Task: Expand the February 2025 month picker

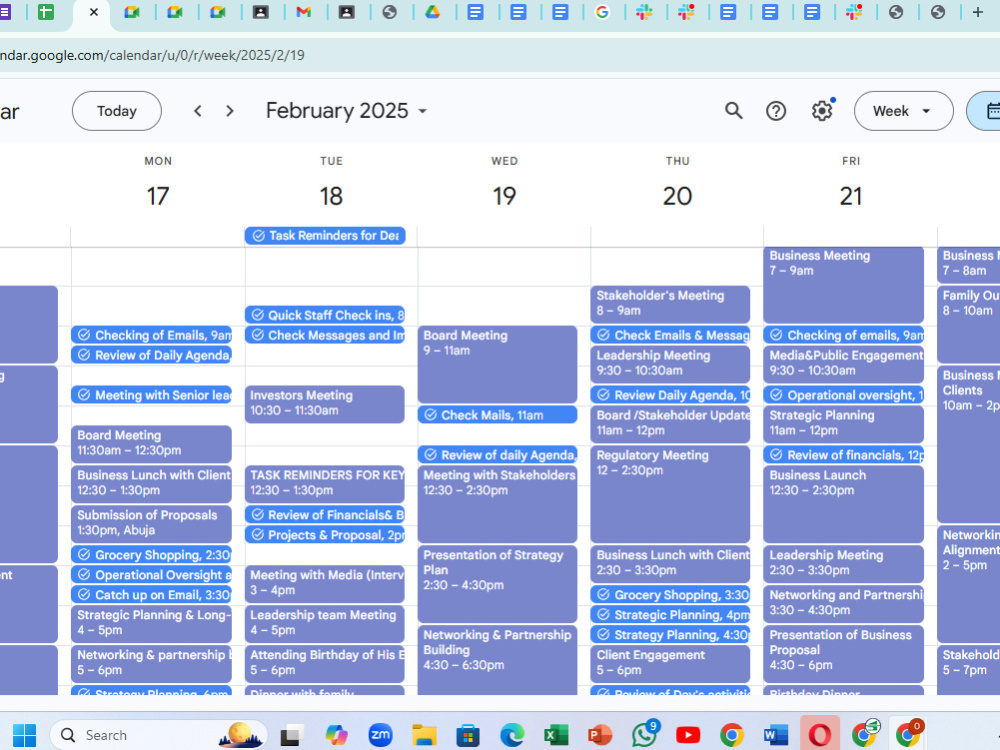Action: click(346, 111)
